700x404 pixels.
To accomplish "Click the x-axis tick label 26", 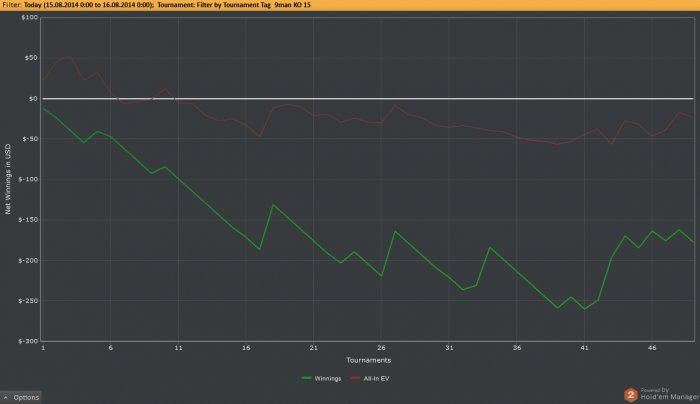I will click(x=381, y=347).
